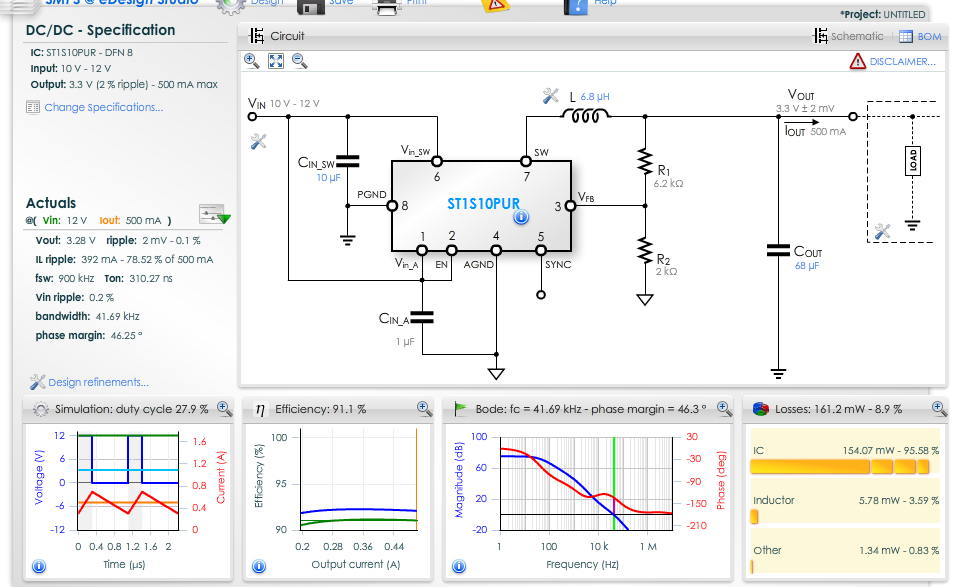Enlarge the Efficiency chart with its magnifier
Image resolution: width=955 pixels, height=587 pixels.
point(424,408)
